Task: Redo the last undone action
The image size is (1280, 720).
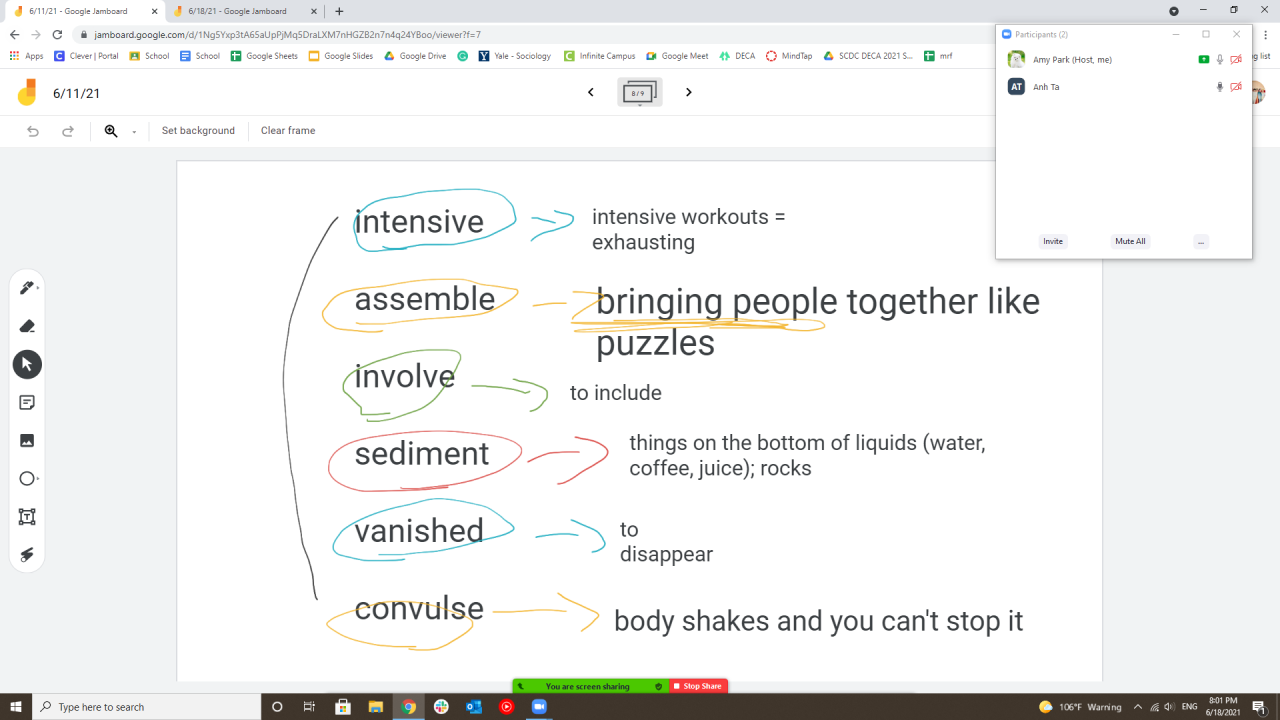Action: point(68,131)
